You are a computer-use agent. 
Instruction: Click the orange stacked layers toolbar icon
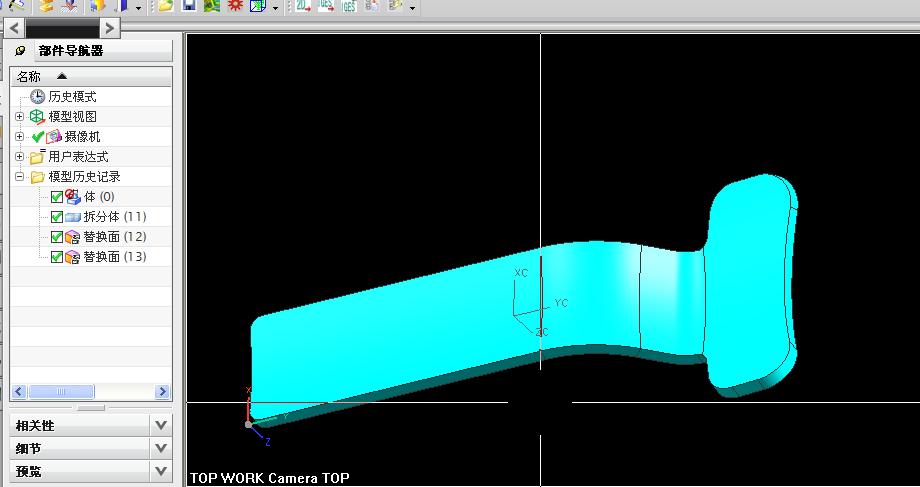click(48, 6)
